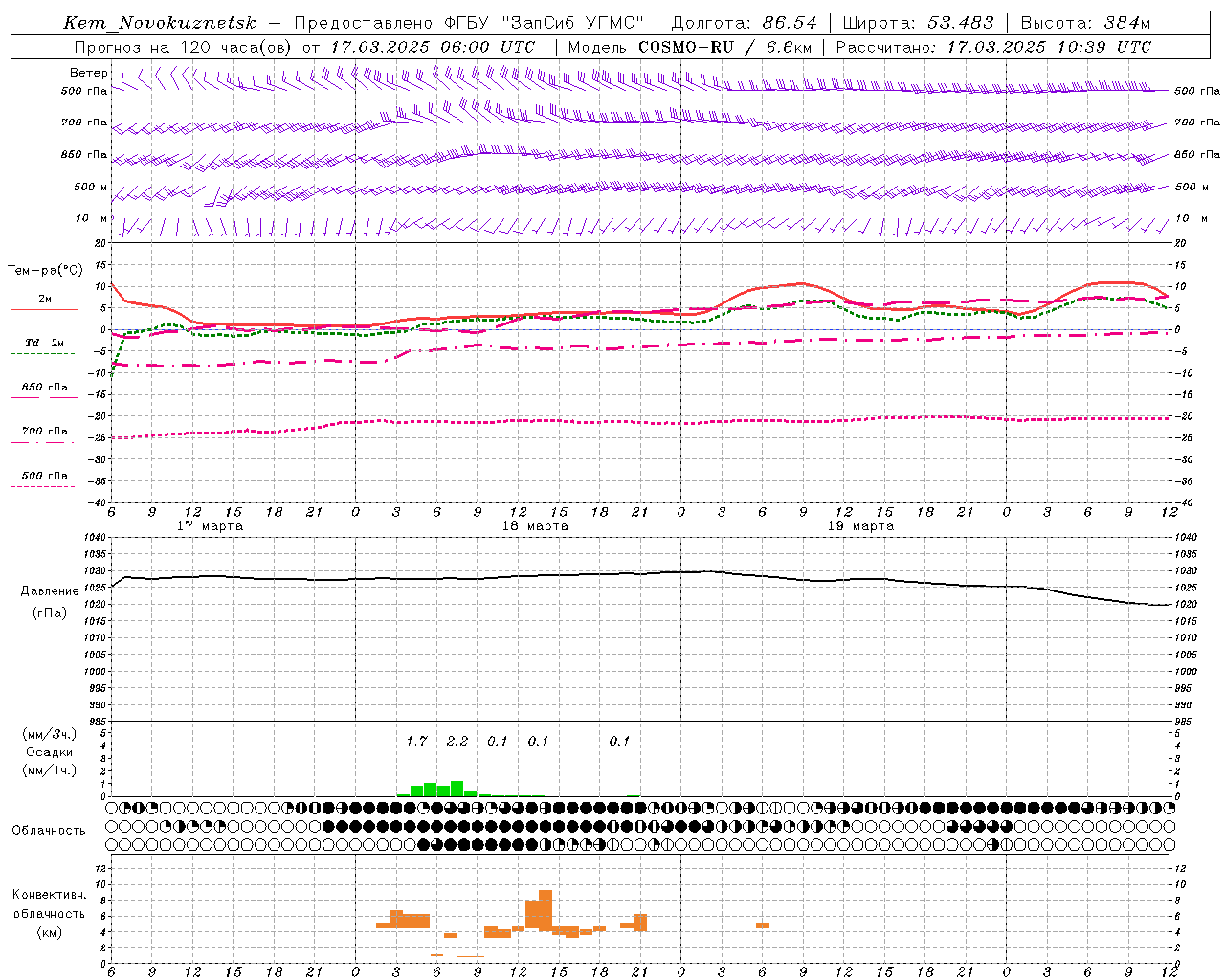Click the Давление pressure panel label

click(50, 591)
